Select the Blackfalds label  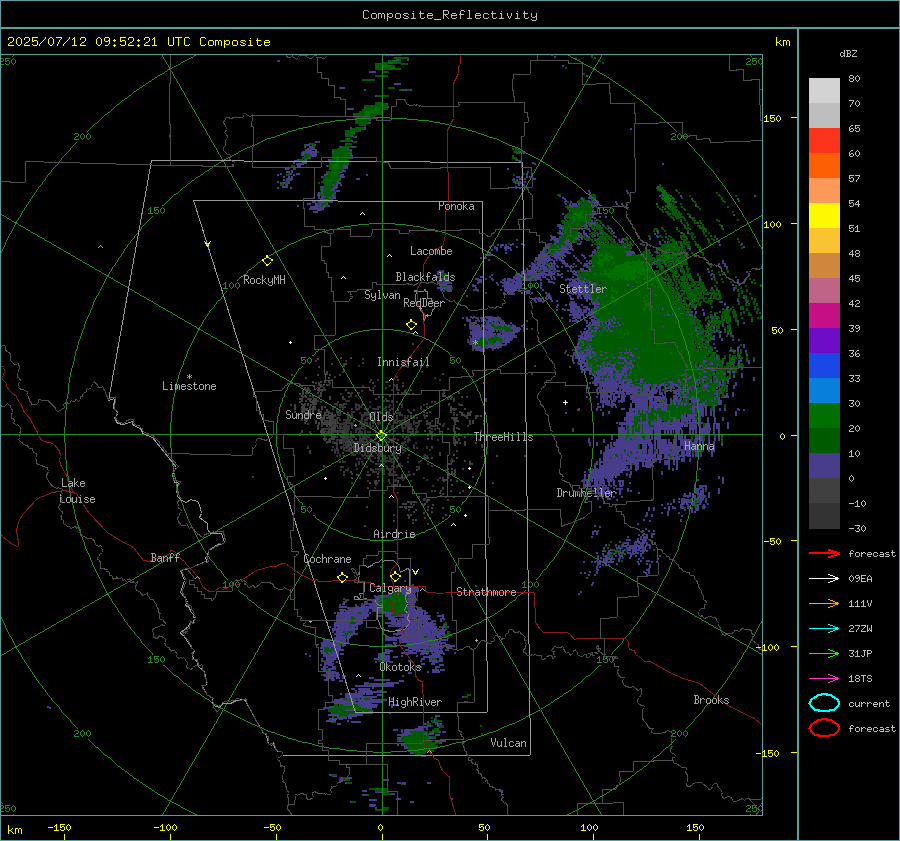point(425,277)
